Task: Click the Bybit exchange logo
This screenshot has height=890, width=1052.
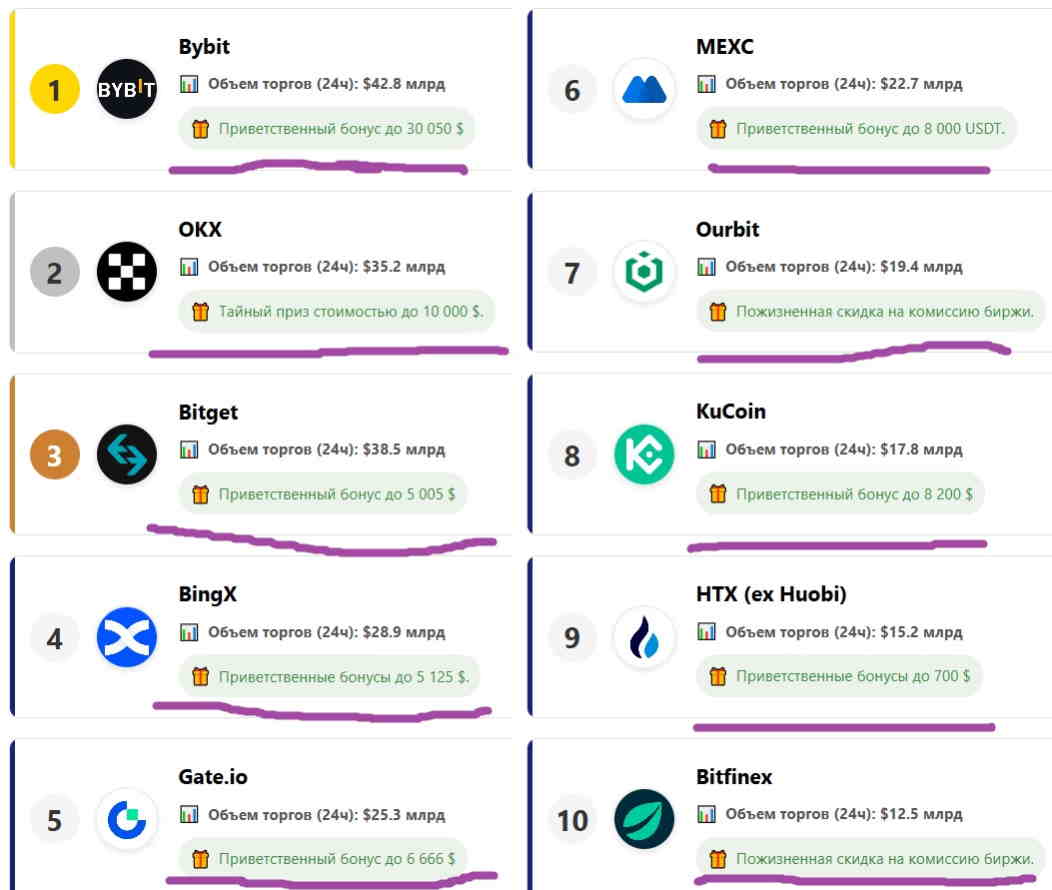Action: pos(127,90)
